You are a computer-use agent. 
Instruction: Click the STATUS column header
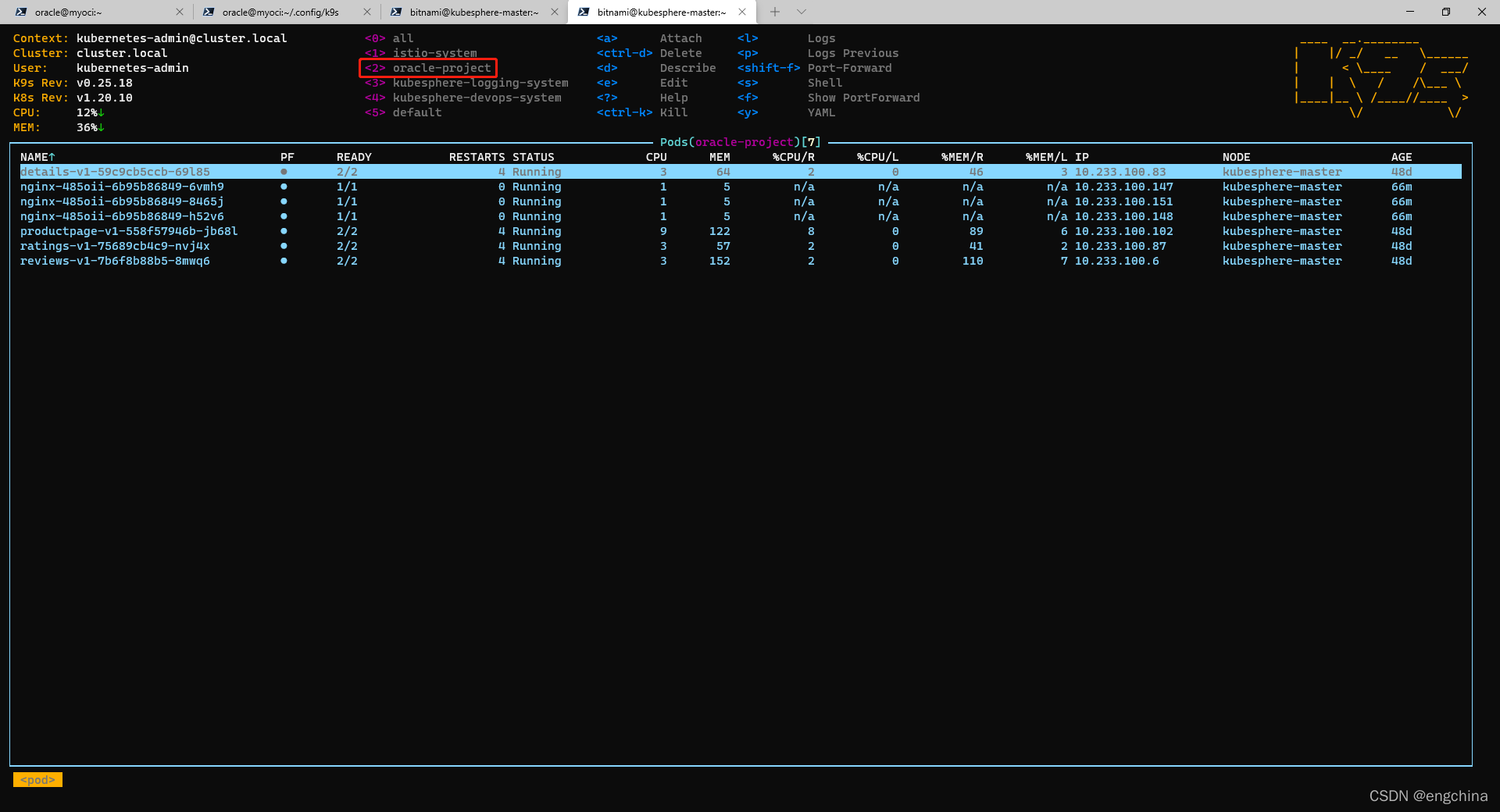click(533, 157)
